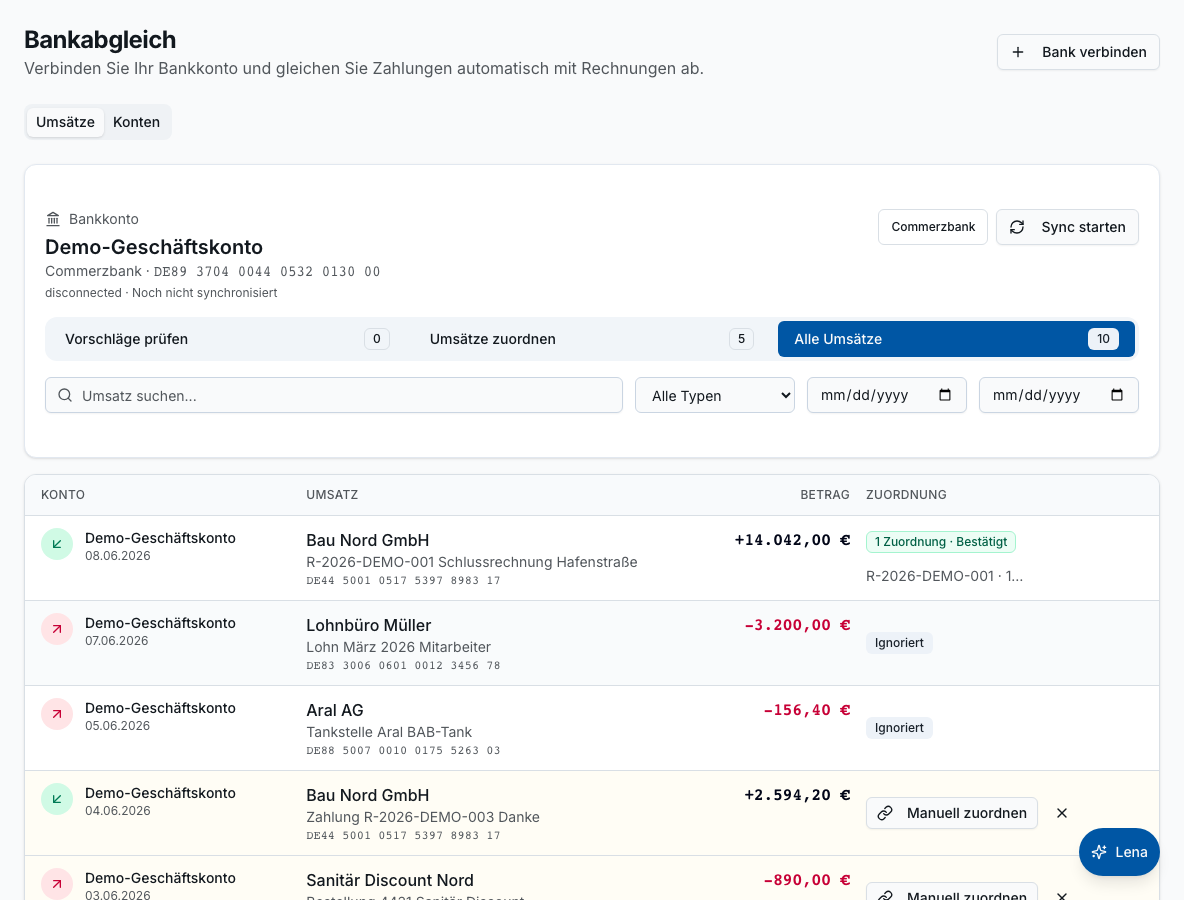Click Manuell zuordnen for Bau Nord 04.06.2026
1184x900 pixels.
tap(951, 813)
